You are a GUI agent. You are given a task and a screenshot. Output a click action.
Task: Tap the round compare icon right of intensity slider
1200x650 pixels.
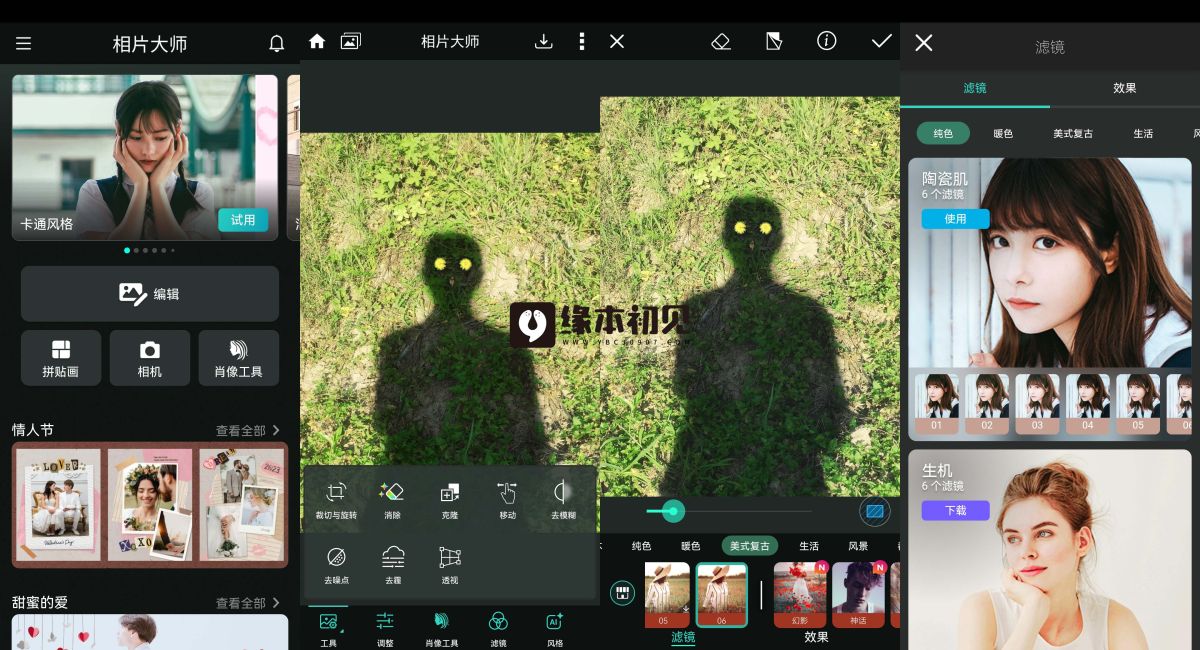pos(875,511)
